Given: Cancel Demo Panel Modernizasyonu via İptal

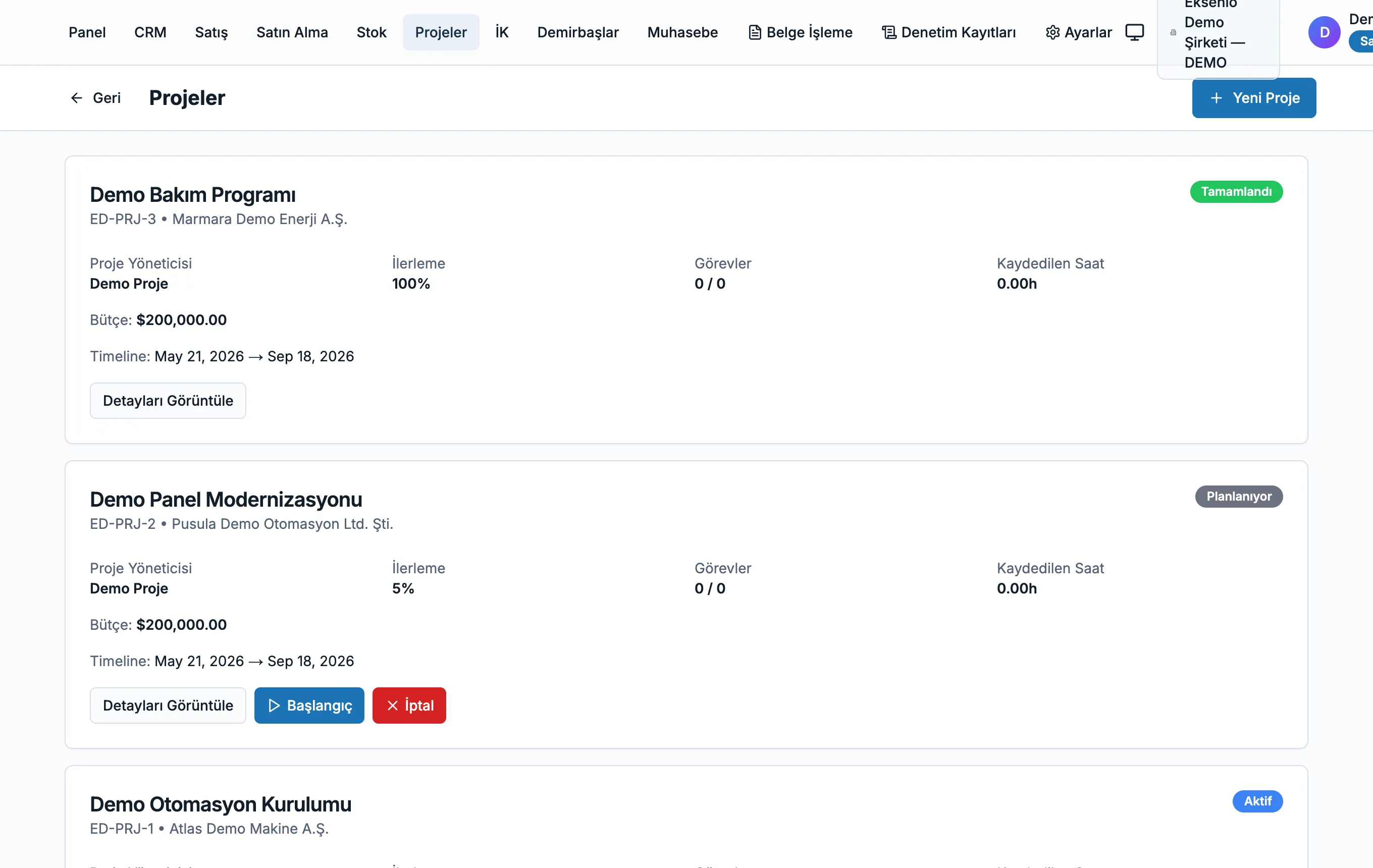Looking at the screenshot, I should [409, 706].
